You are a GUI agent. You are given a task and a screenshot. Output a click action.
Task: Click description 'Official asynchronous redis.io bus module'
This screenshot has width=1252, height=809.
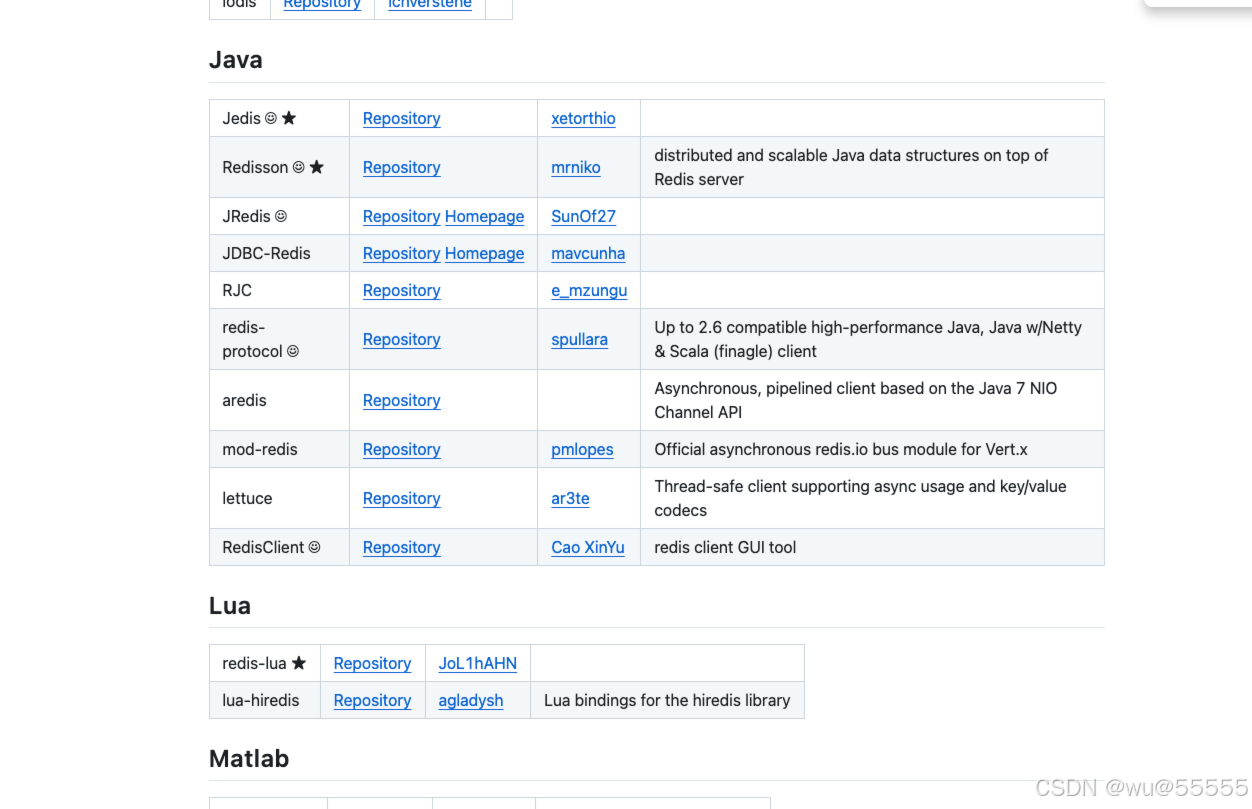tap(841, 449)
